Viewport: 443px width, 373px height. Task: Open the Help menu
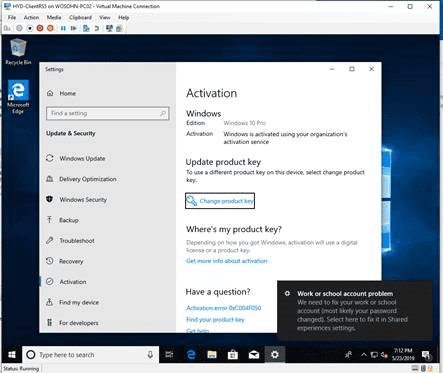click(x=123, y=17)
